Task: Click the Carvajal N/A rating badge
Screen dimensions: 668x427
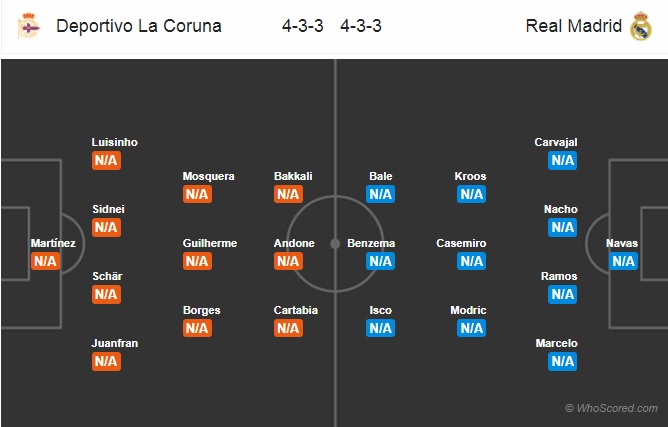Action: [562, 161]
